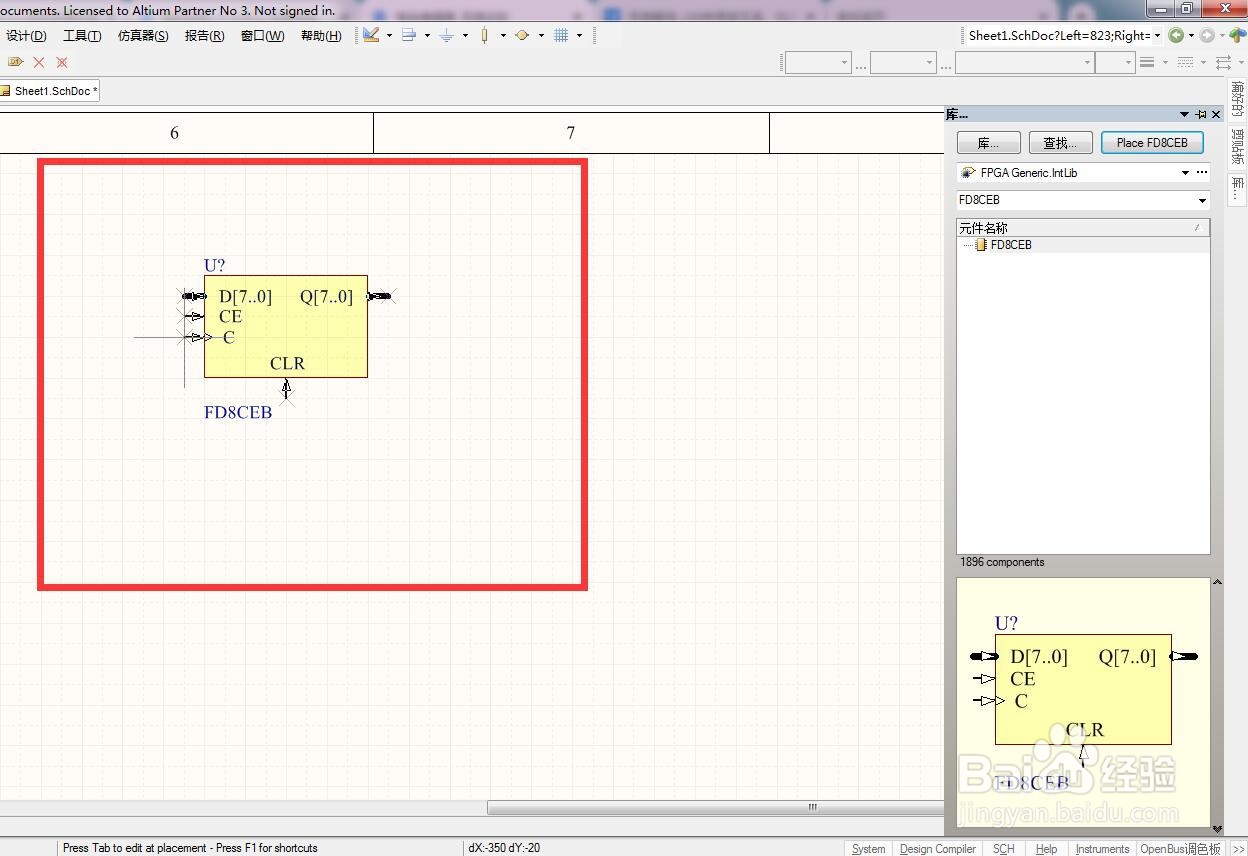1248x856 pixels.
Task: Open the Libraries panel options triangle
Action: point(1185,114)
